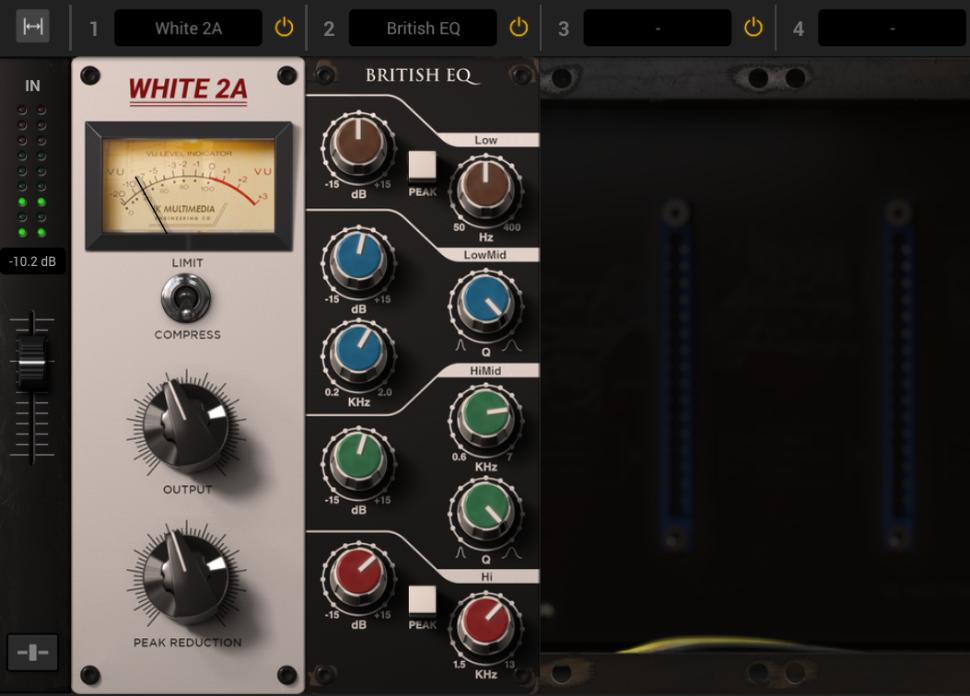Click the Hi band label
The image size is (970, 696).
click(487, 577)
